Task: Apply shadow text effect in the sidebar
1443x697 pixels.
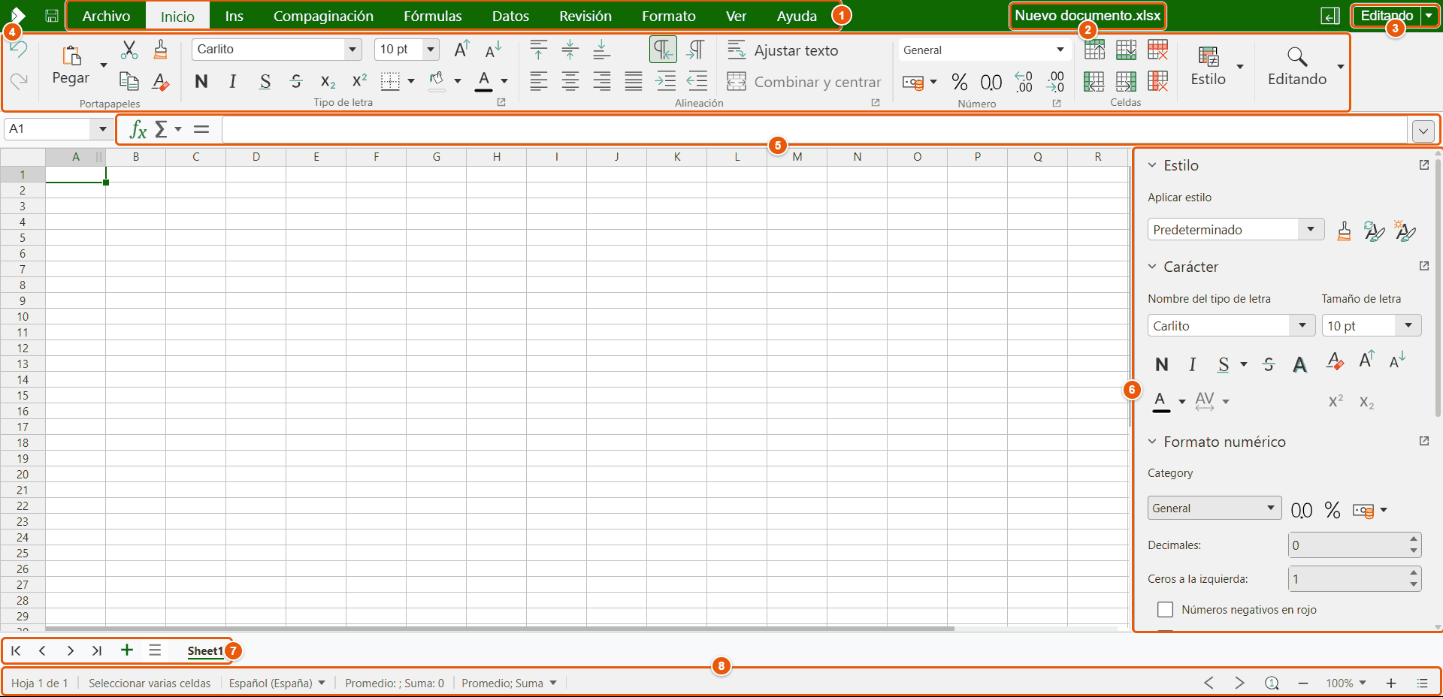Action: tap(1300, 365)
